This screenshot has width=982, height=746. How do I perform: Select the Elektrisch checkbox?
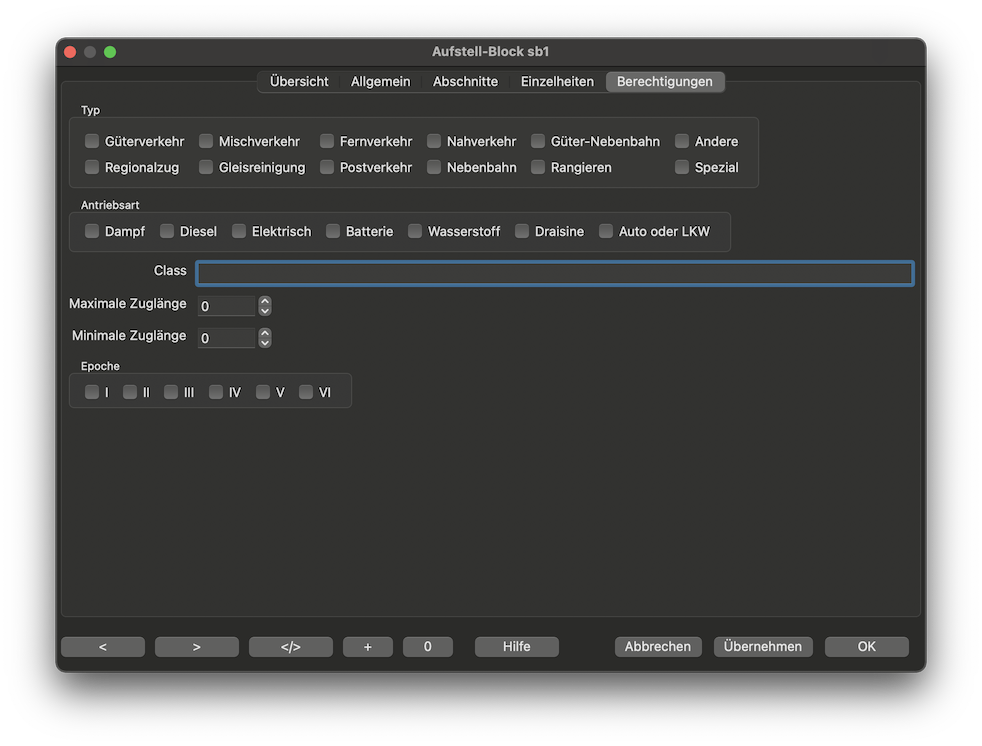(x=240, y=232)
